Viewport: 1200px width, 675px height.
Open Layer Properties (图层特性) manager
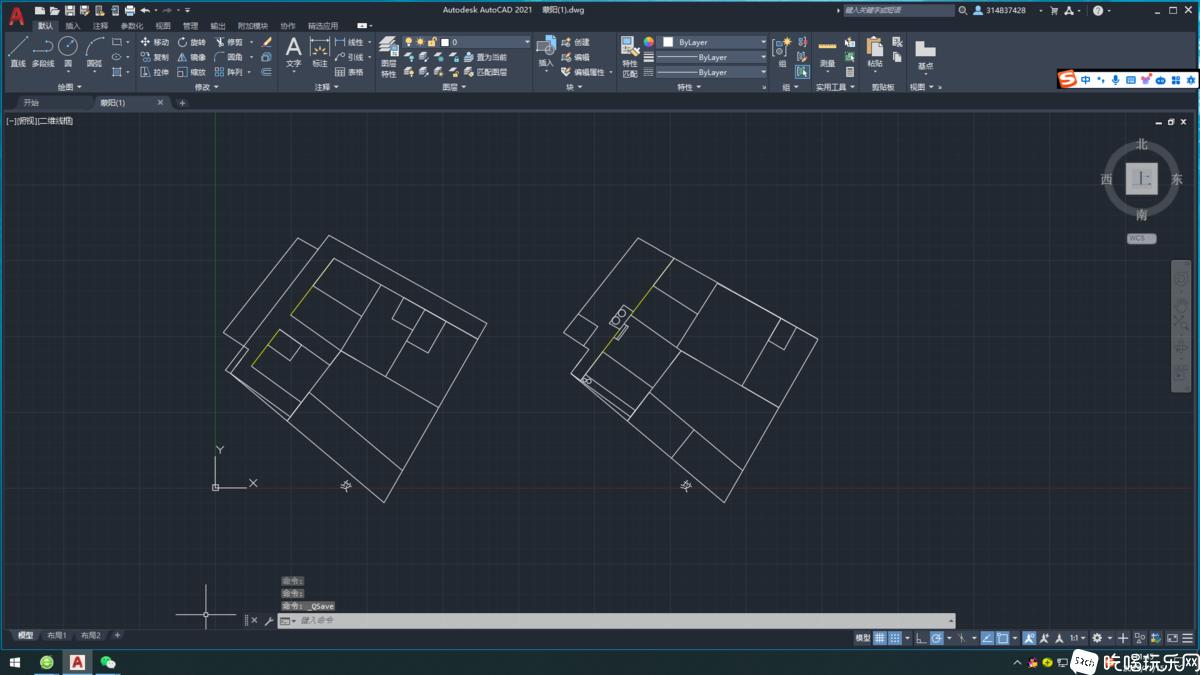click(x=389, y=56)
